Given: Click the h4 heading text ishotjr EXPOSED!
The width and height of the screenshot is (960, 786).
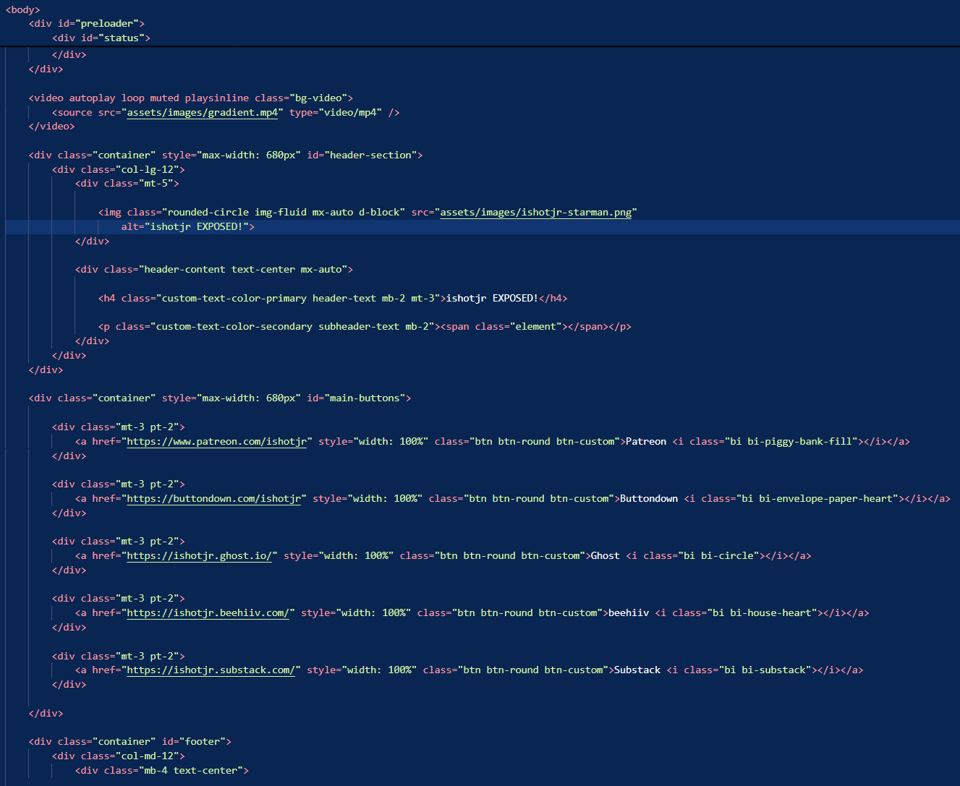Looking at the screenshot, I should 492,298.
